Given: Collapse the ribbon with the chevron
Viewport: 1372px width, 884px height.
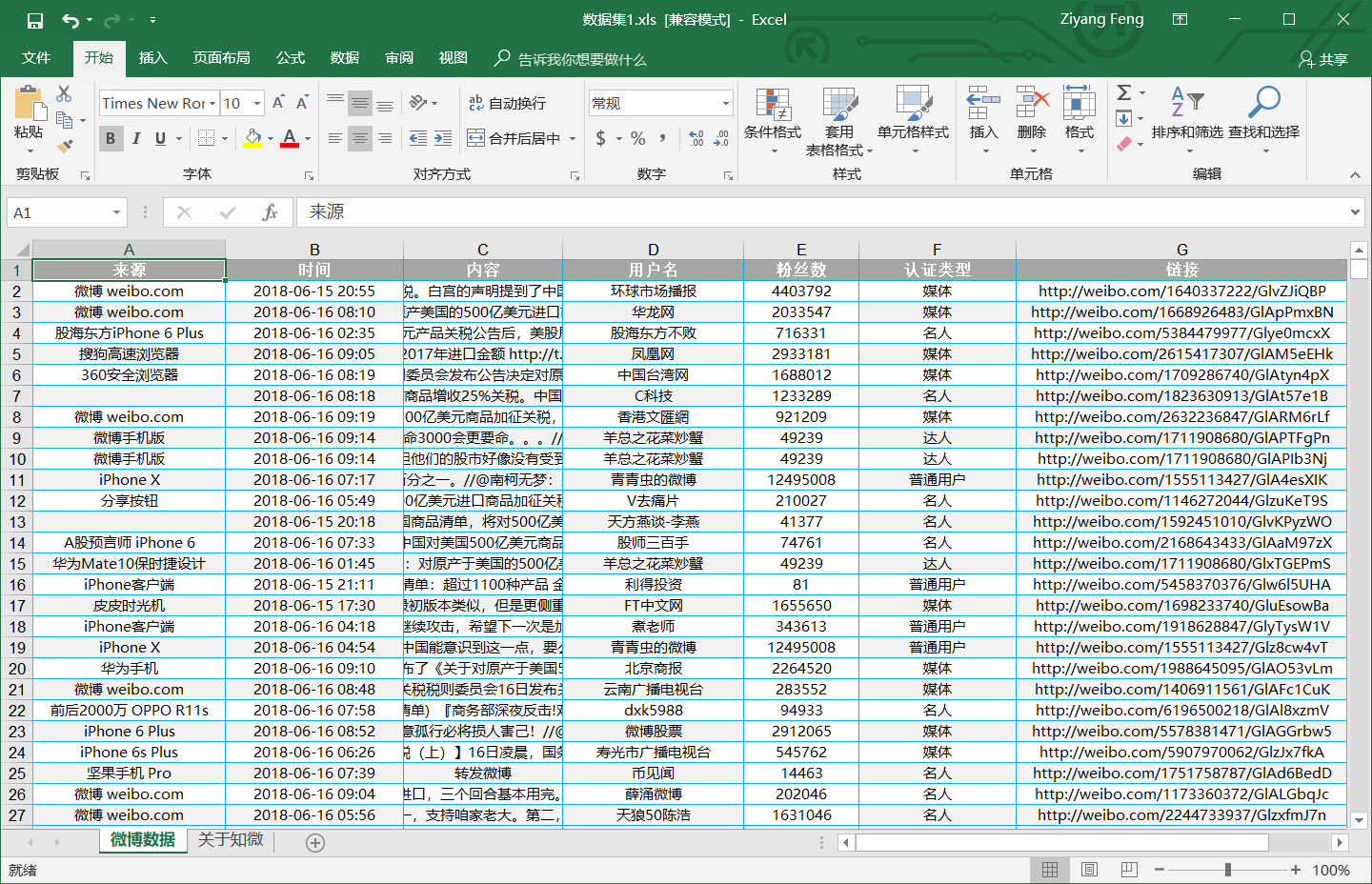Looking at the screenshot, I should (x=1355, y=174).
